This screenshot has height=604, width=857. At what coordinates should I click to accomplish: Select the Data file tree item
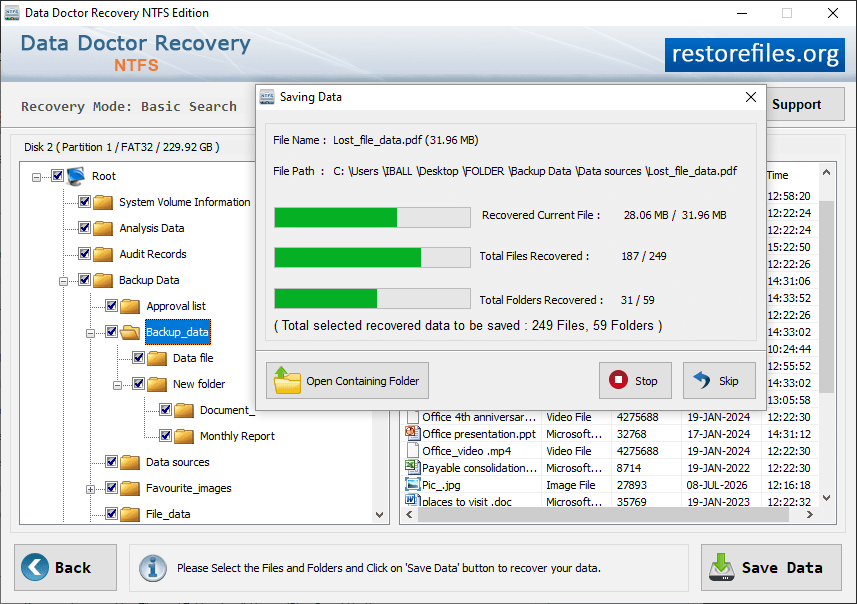point(193,358)
